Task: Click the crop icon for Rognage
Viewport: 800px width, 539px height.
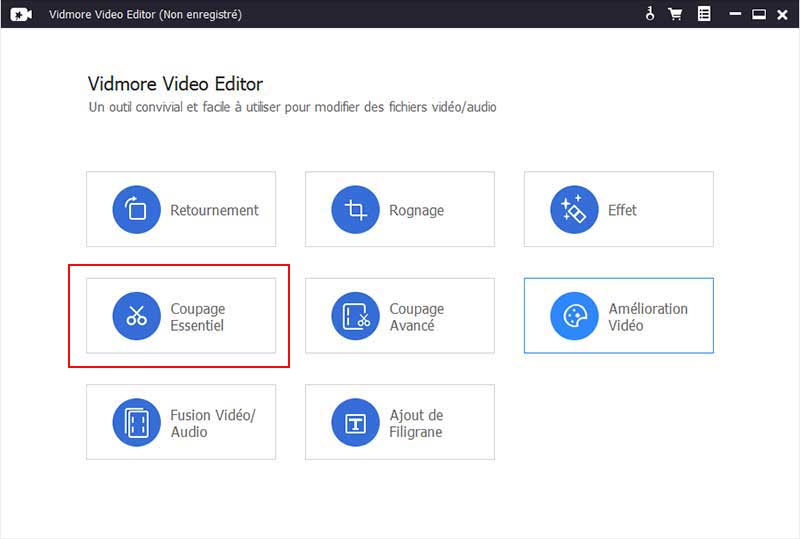Action: (356, 210)
